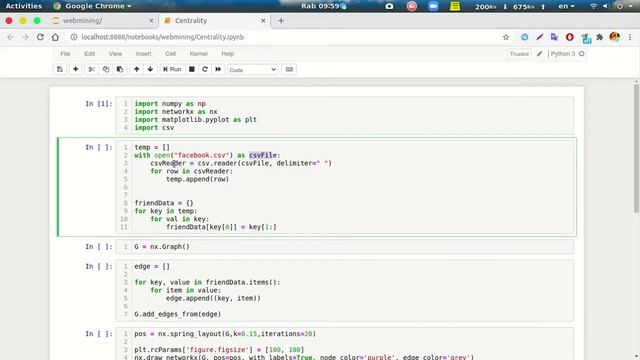Open the cell type Code dropdown
The image size is (640, 360).
point(252,70)
